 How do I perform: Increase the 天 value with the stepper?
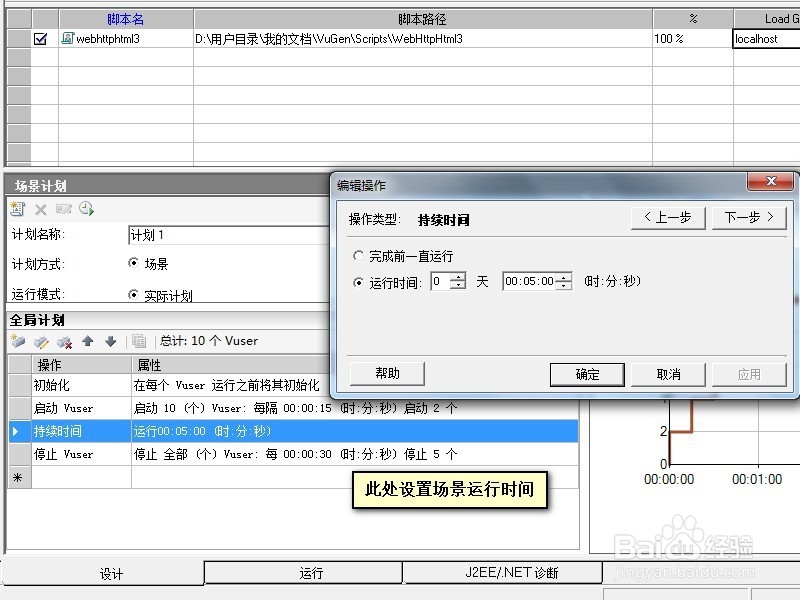point(457,277)
